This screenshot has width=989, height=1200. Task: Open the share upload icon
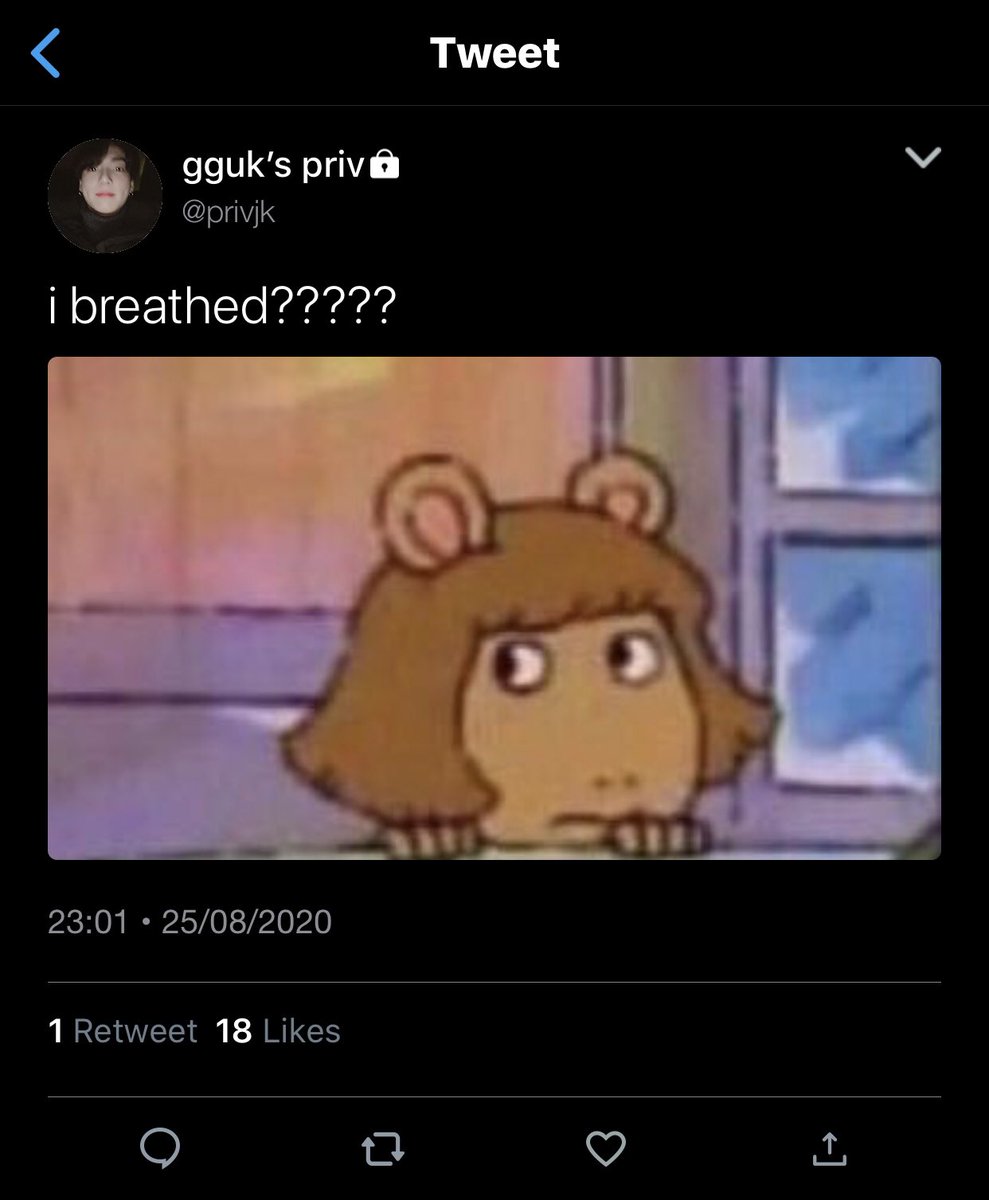tap(828, 1148)
